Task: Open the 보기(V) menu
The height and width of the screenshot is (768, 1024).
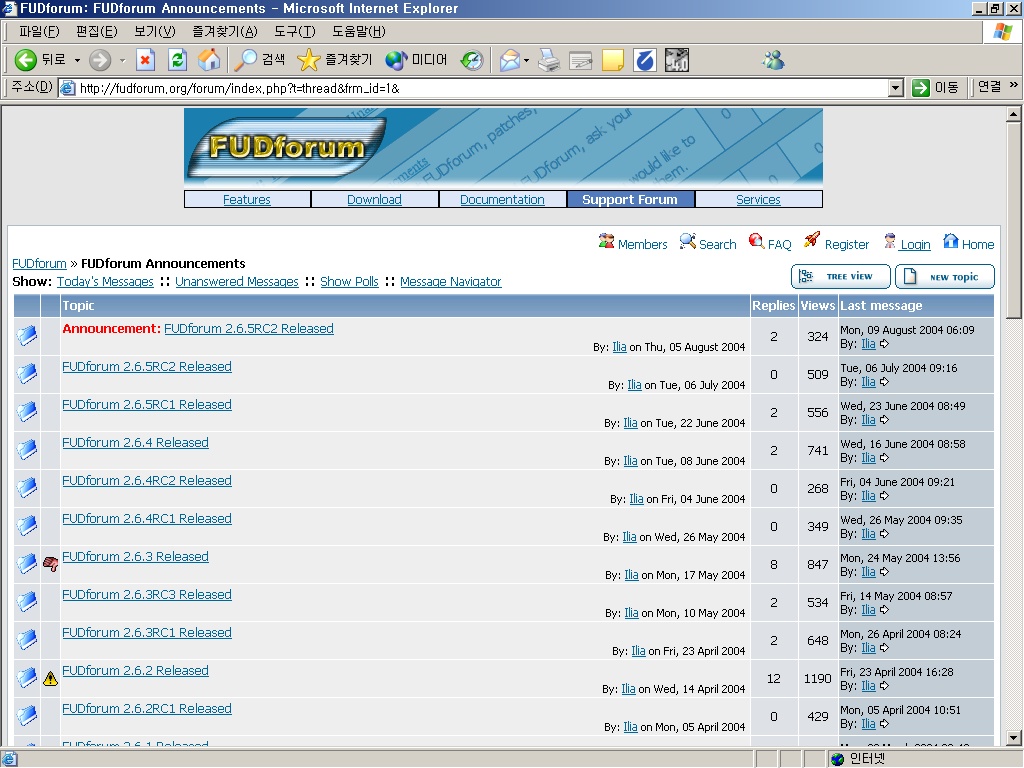Action: pos(155,31)
